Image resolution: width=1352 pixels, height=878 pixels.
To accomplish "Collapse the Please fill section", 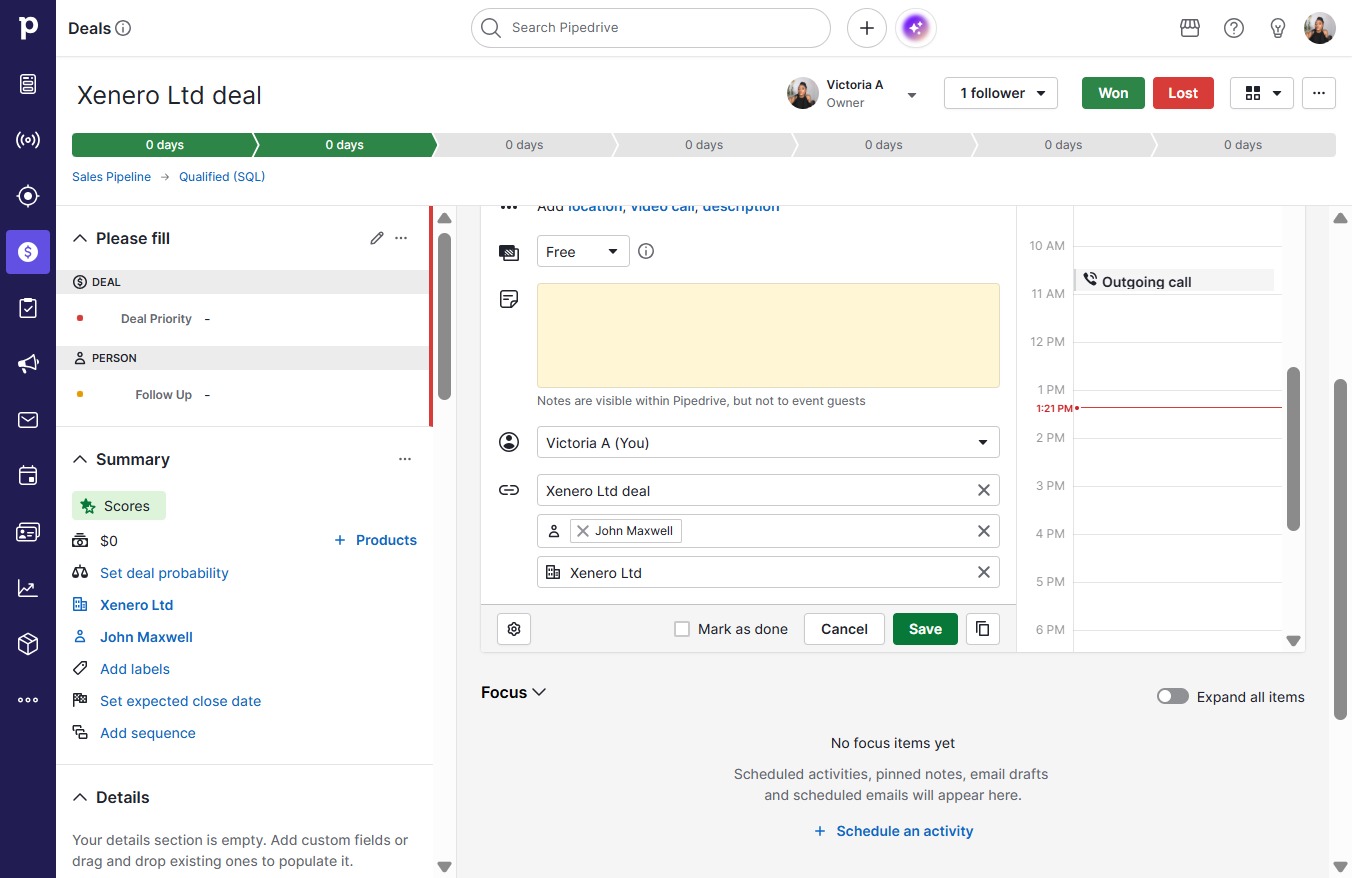I will 80,238.
